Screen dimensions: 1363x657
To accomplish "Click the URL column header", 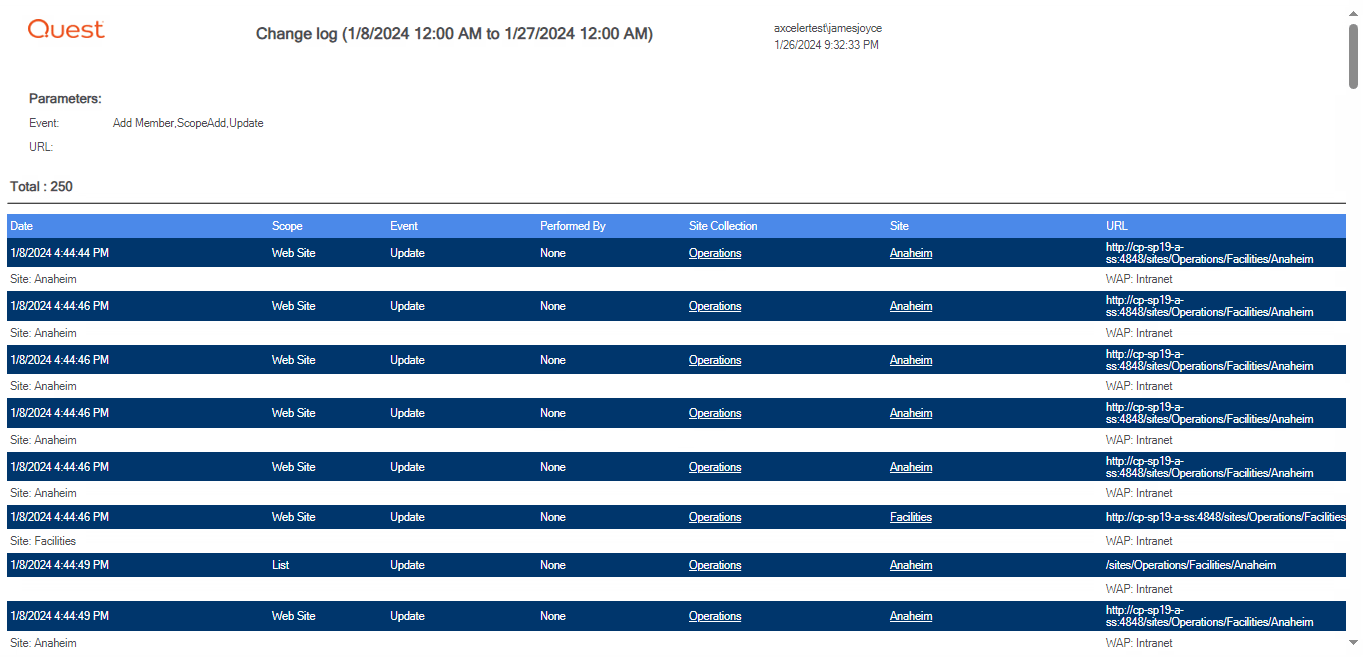I will click(x=1117, y=226).
